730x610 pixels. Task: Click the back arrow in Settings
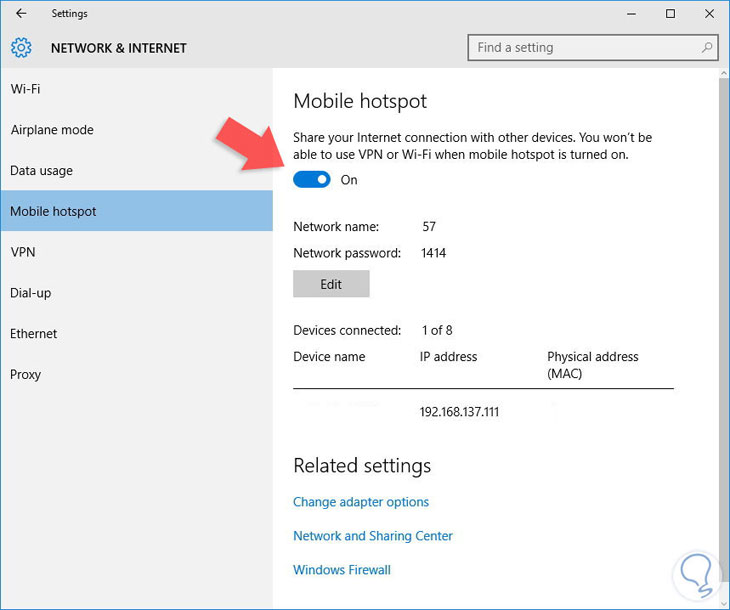coord(21,14)
